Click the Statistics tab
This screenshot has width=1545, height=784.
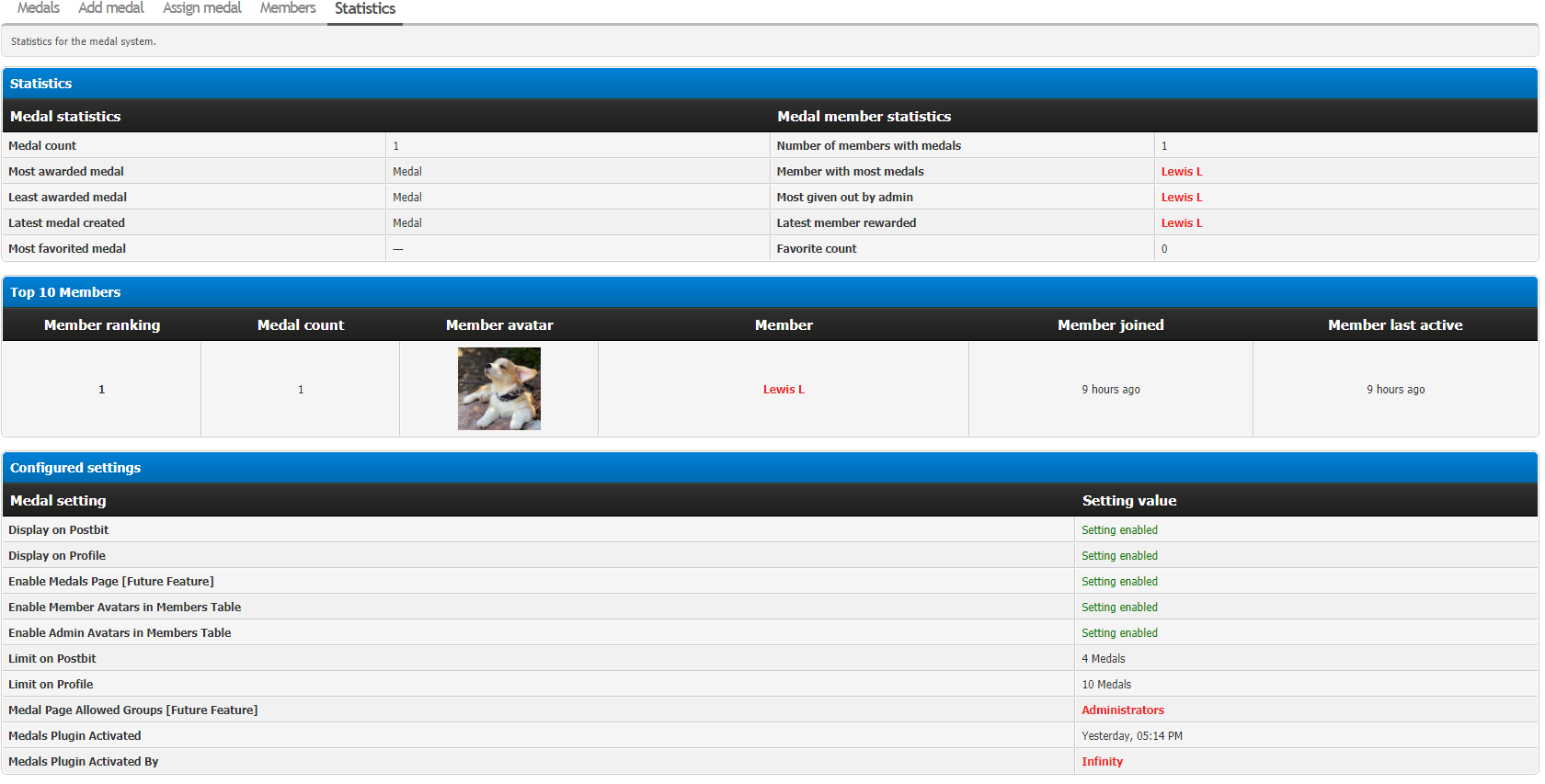[364, 9]
